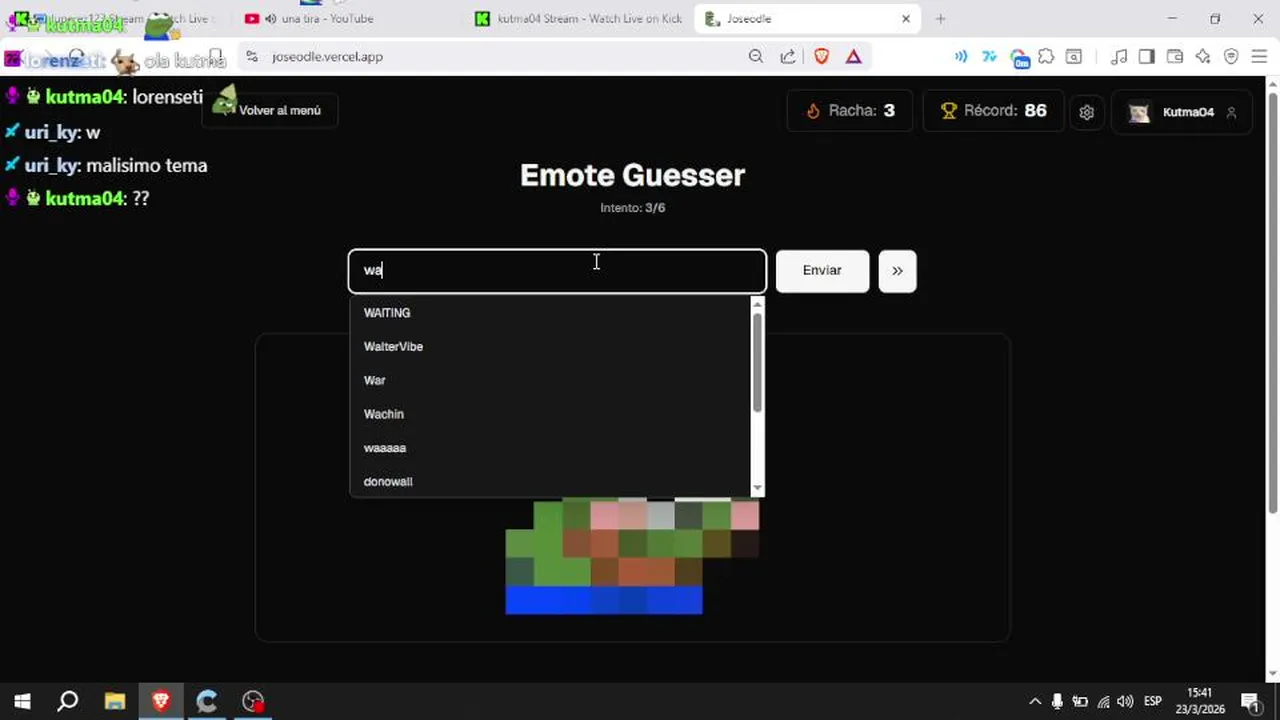Click the pixelated emote image

632,556
